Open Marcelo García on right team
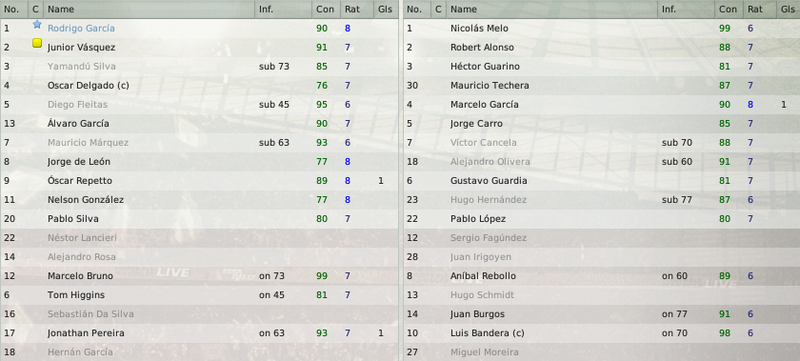Screen dimensions: 800x361 point(484,105)
